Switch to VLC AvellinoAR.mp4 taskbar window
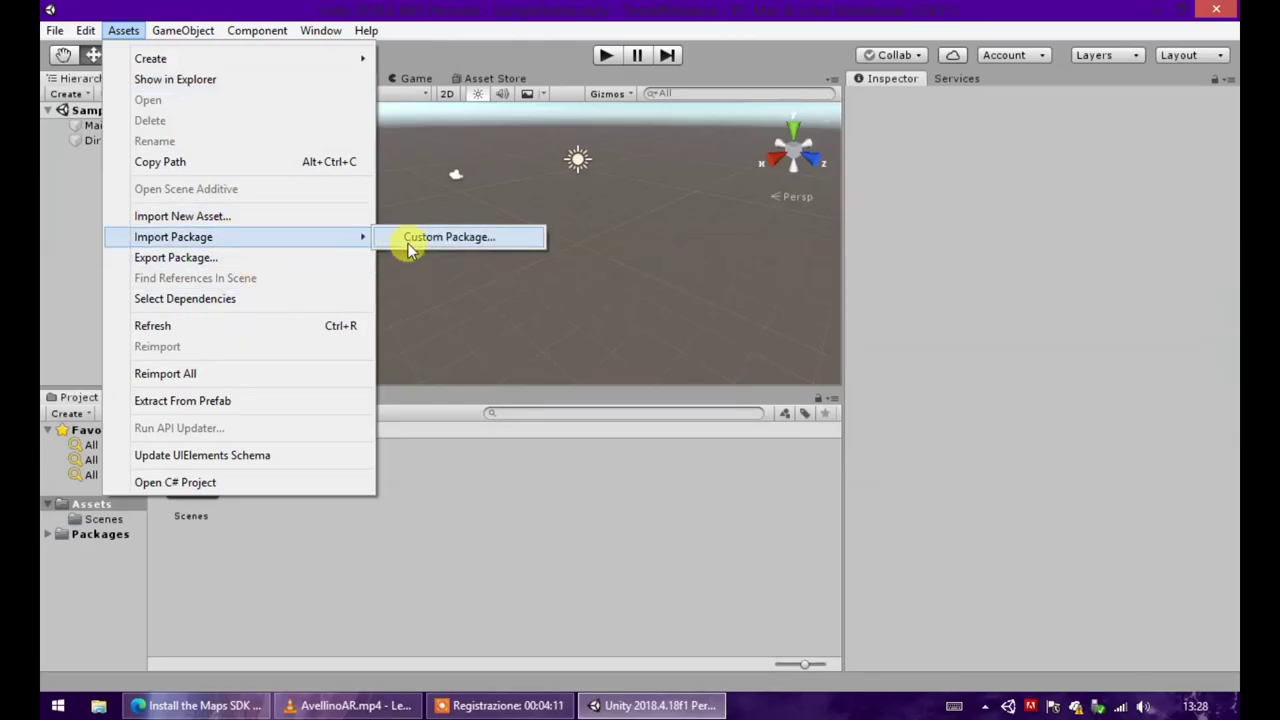The width and height of the screenshot is (1280, 720). click(348, 706)
